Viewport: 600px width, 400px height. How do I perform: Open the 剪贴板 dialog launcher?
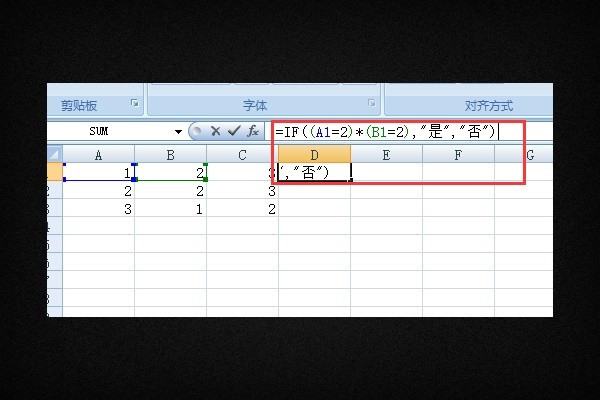tap(135, 103)
